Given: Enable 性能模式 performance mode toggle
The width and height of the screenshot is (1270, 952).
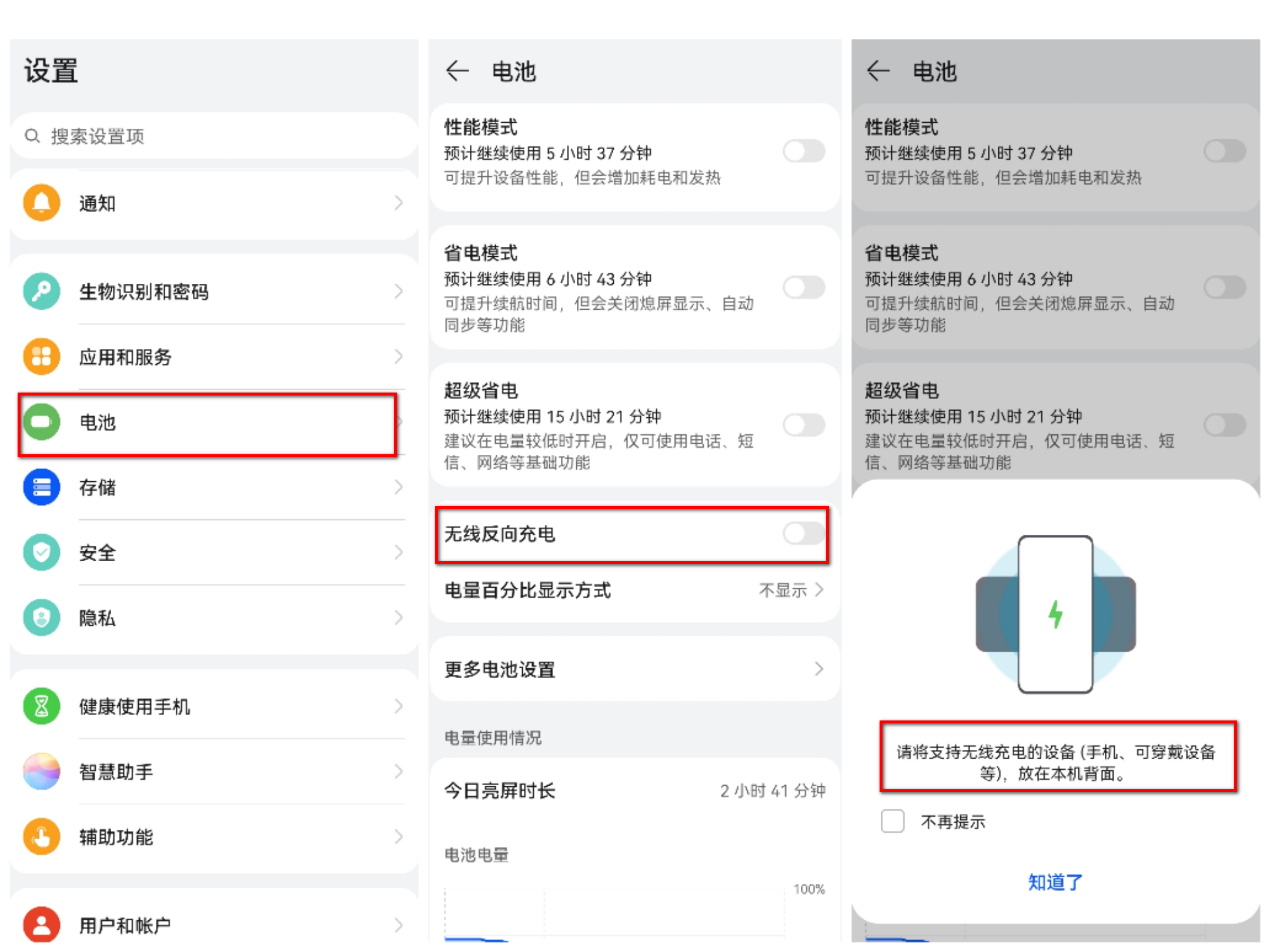Looking at the screenshot, I should (x=804, y=152).
